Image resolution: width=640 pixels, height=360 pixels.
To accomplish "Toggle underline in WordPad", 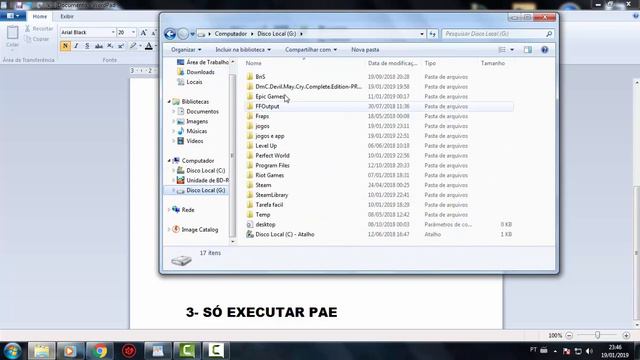I will (87, 46).
